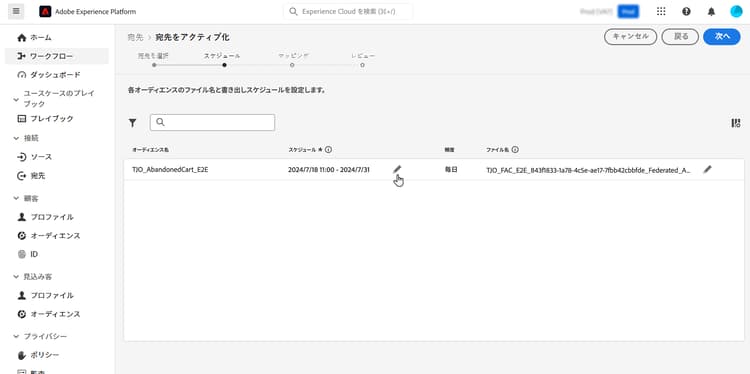The image size is (750, 374).
Task: Open the notifications bell
Action: tap(712, 11)
